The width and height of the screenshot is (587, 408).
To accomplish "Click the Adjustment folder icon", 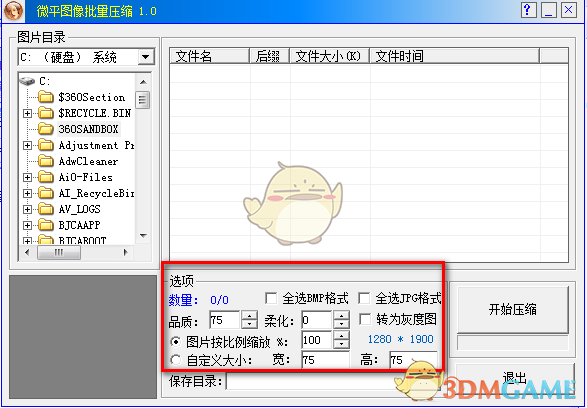I will point(46,145).
